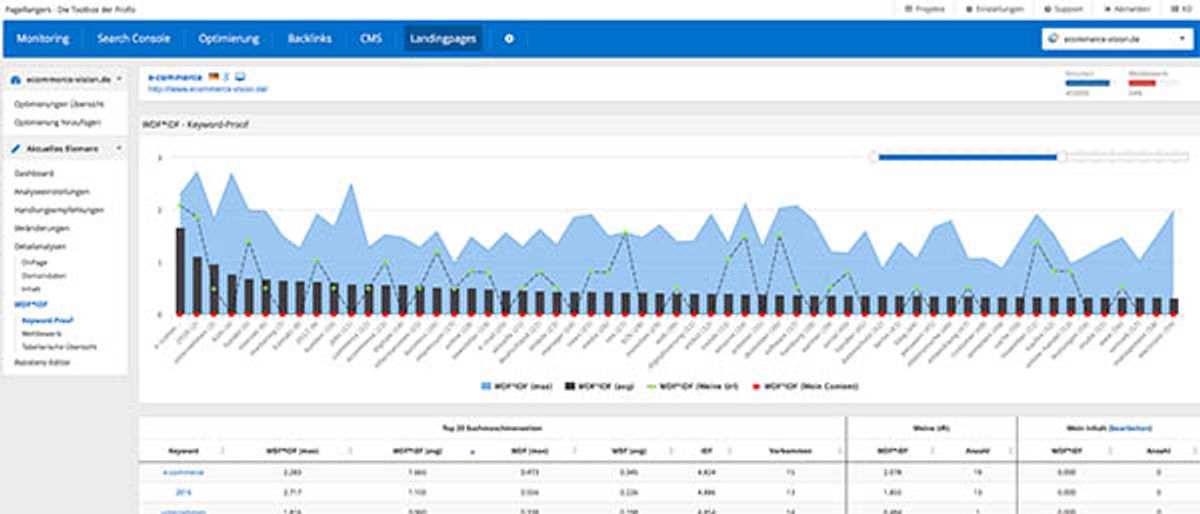1200x514 pixels.
Task: Open the e-commerce keyword link in table
Action: pyautogui.click(x=183, y=472)
